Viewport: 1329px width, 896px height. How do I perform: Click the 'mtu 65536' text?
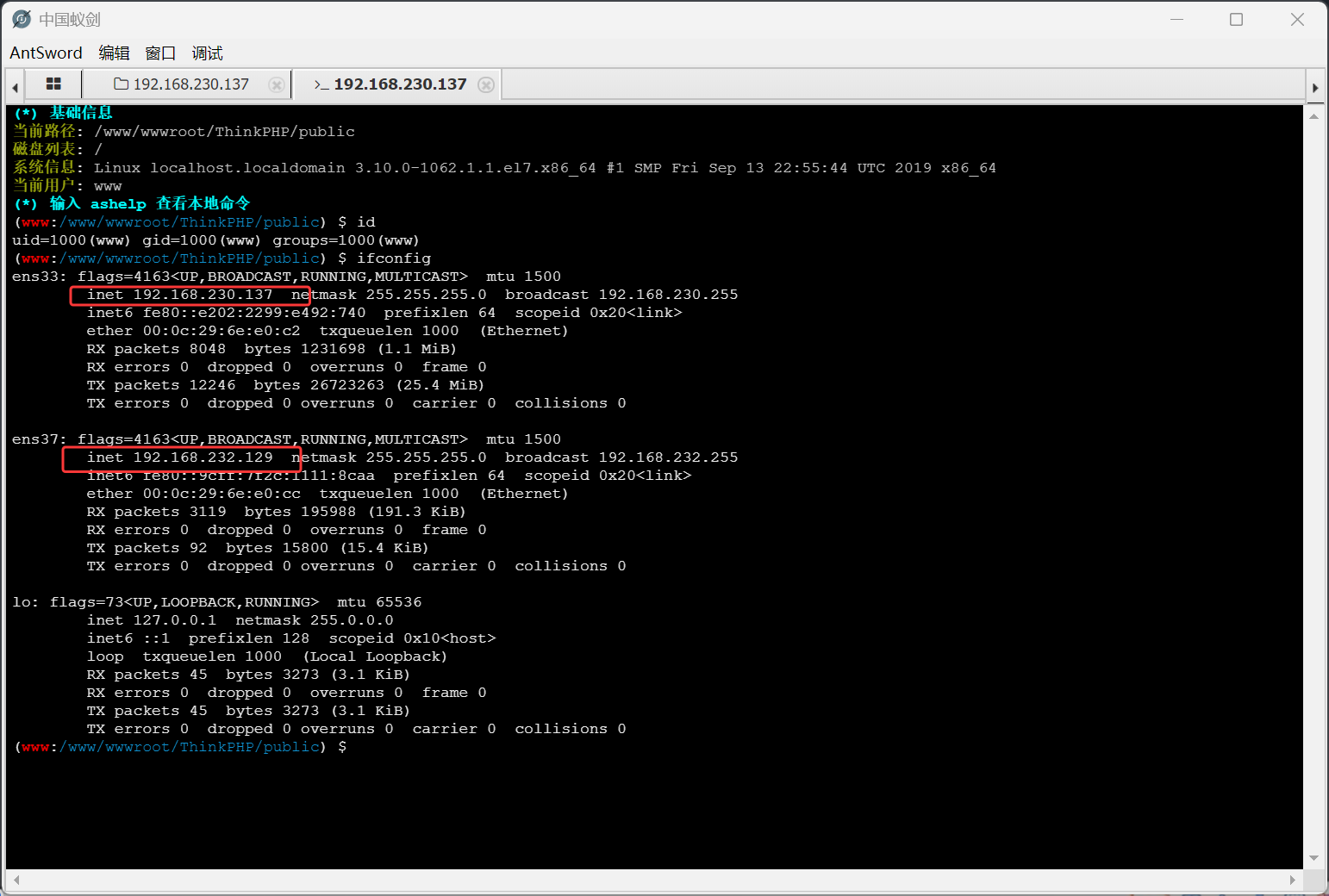click(379, 602)
